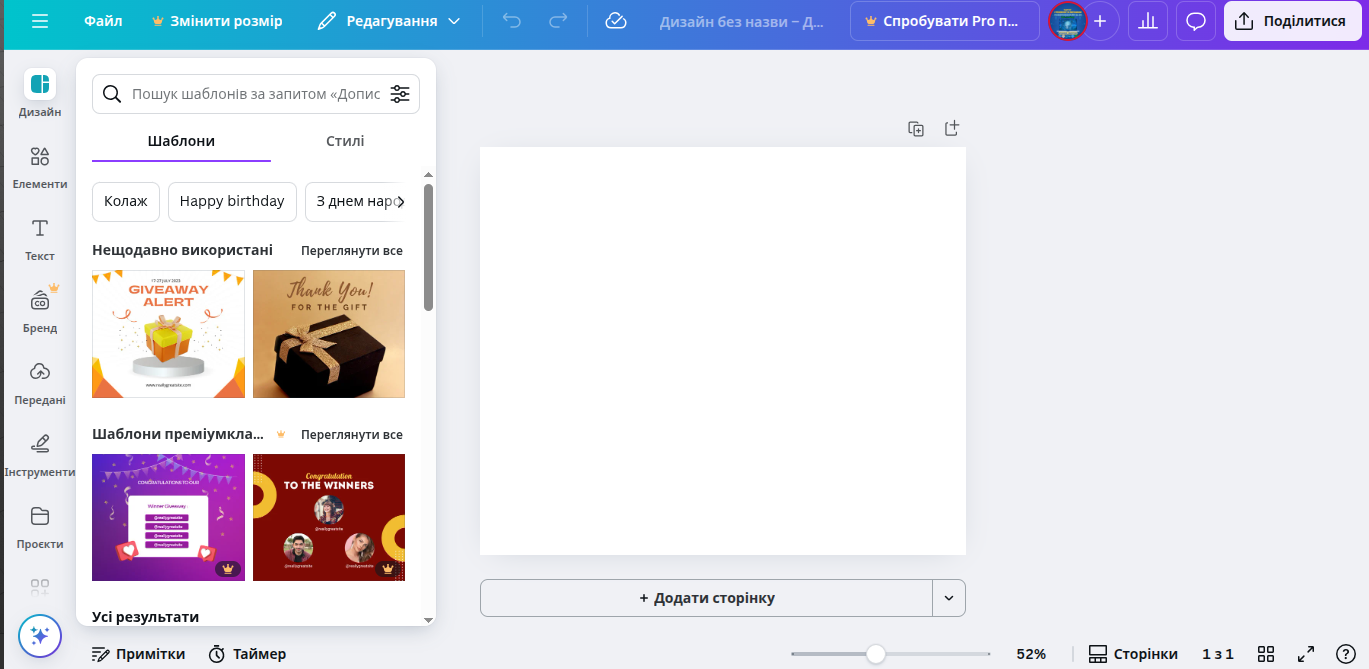
Task: Open the template search filters
Action: coord(400,94)
